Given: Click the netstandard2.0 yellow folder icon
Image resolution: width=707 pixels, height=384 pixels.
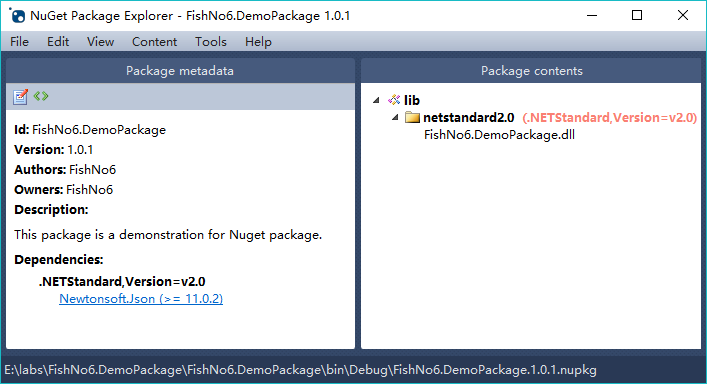Looking at the screenshot, I should tap(412, 118).
